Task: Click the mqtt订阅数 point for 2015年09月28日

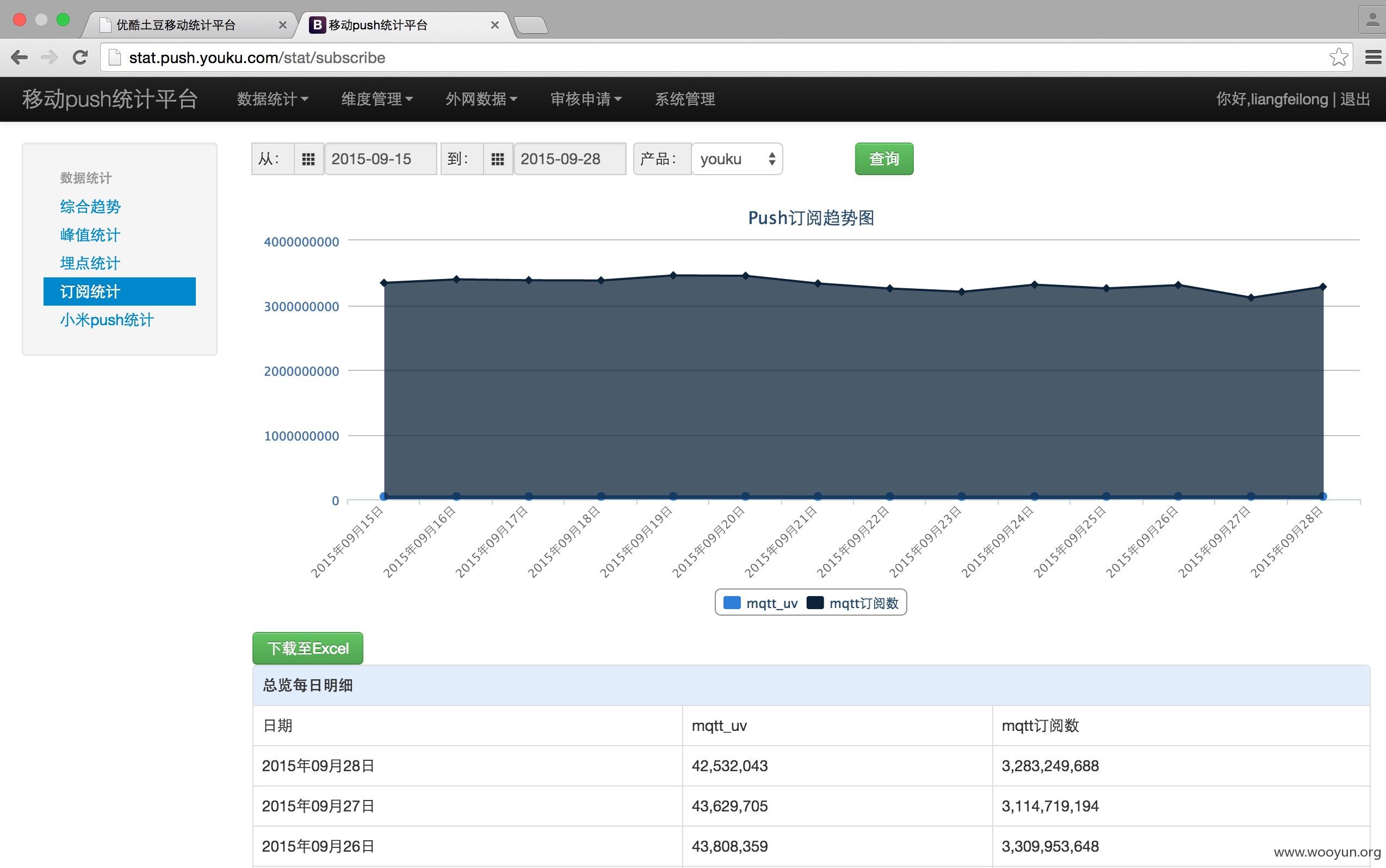Action: click(1323, 287)
